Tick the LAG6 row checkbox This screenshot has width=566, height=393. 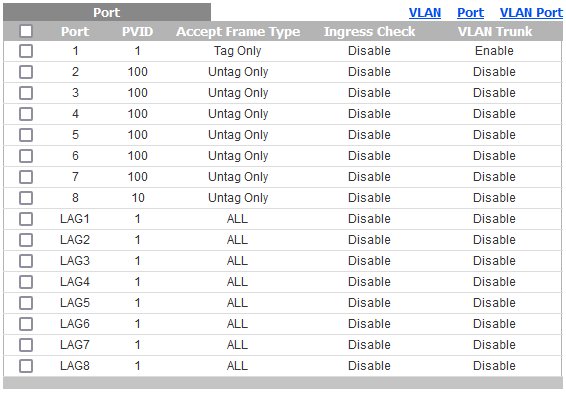coord(26,324)
